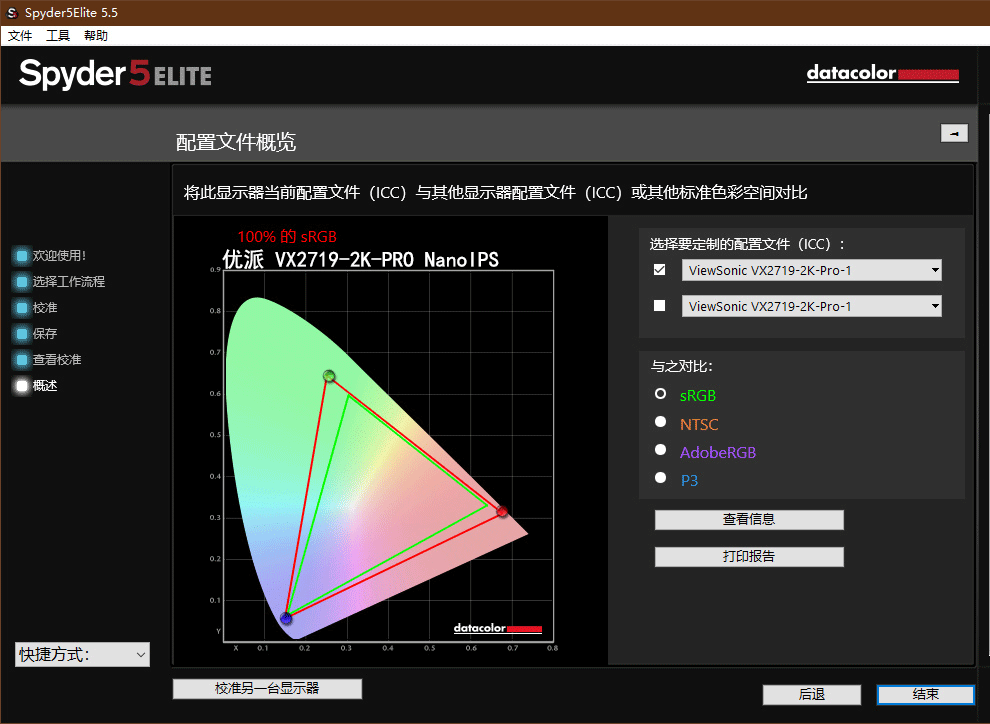Image resolution: width=990 pixels, height=724 pixels.
Task: Click the datacolor logo in header
Action: click(x=883, y=73)
